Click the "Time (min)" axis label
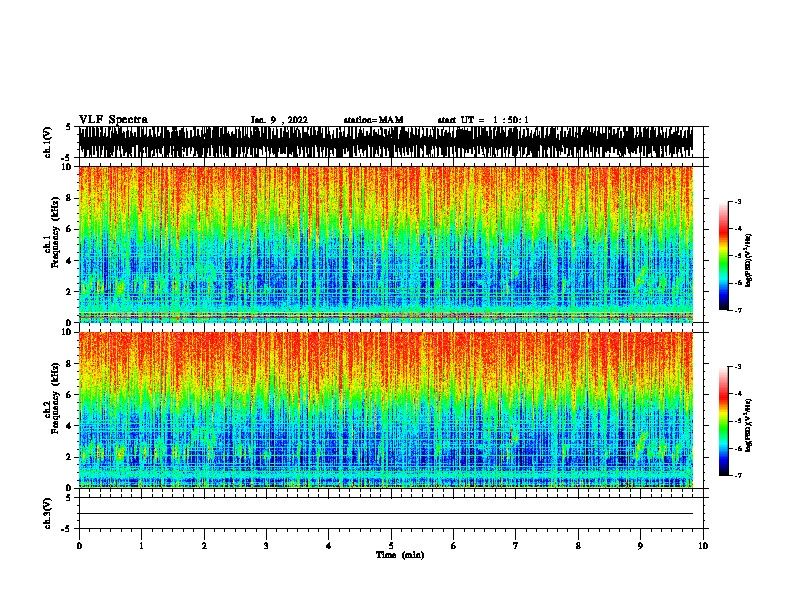792x612 pixels. click(x=400, y=555)
